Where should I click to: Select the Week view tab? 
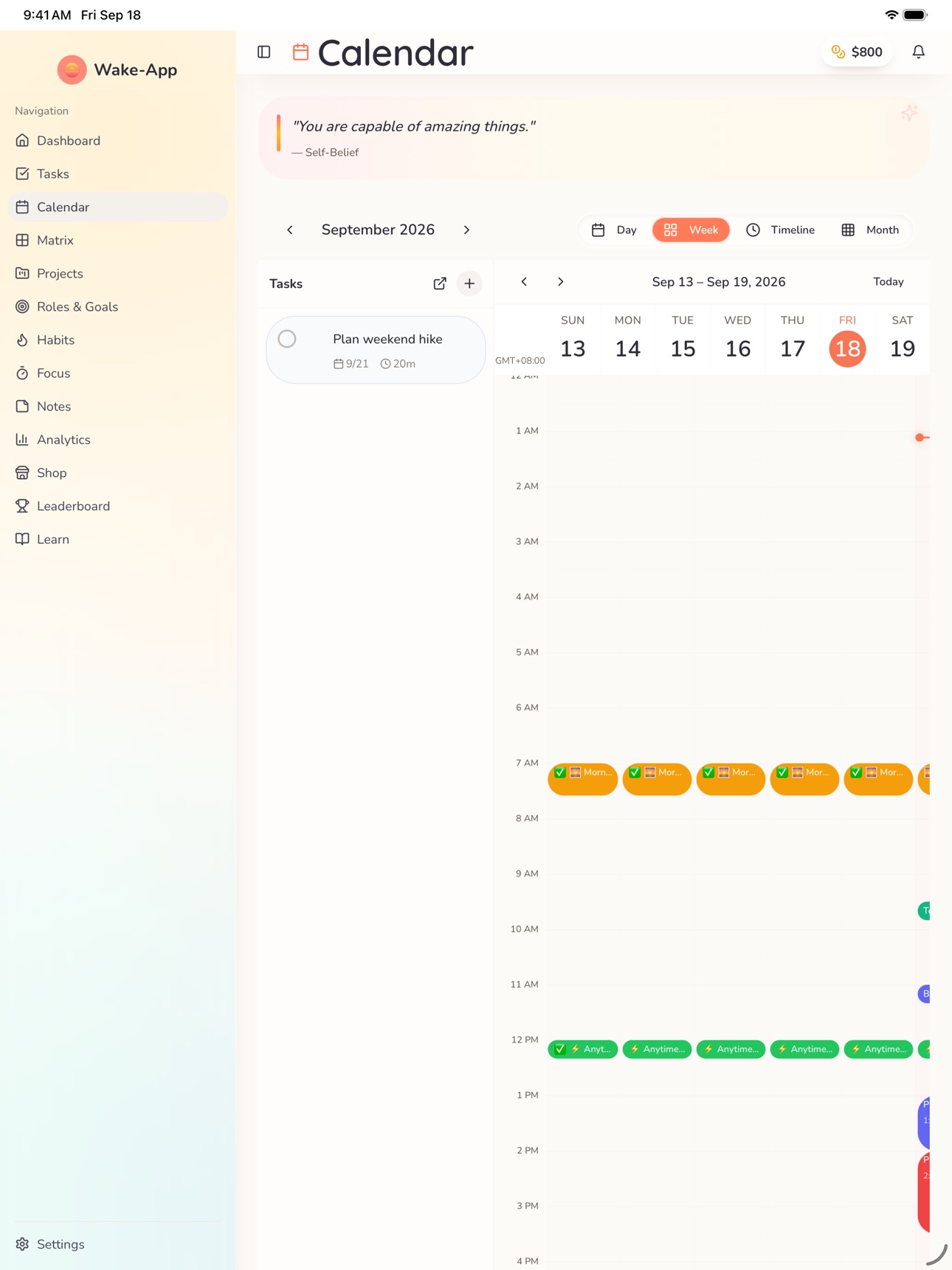[691, 230]
